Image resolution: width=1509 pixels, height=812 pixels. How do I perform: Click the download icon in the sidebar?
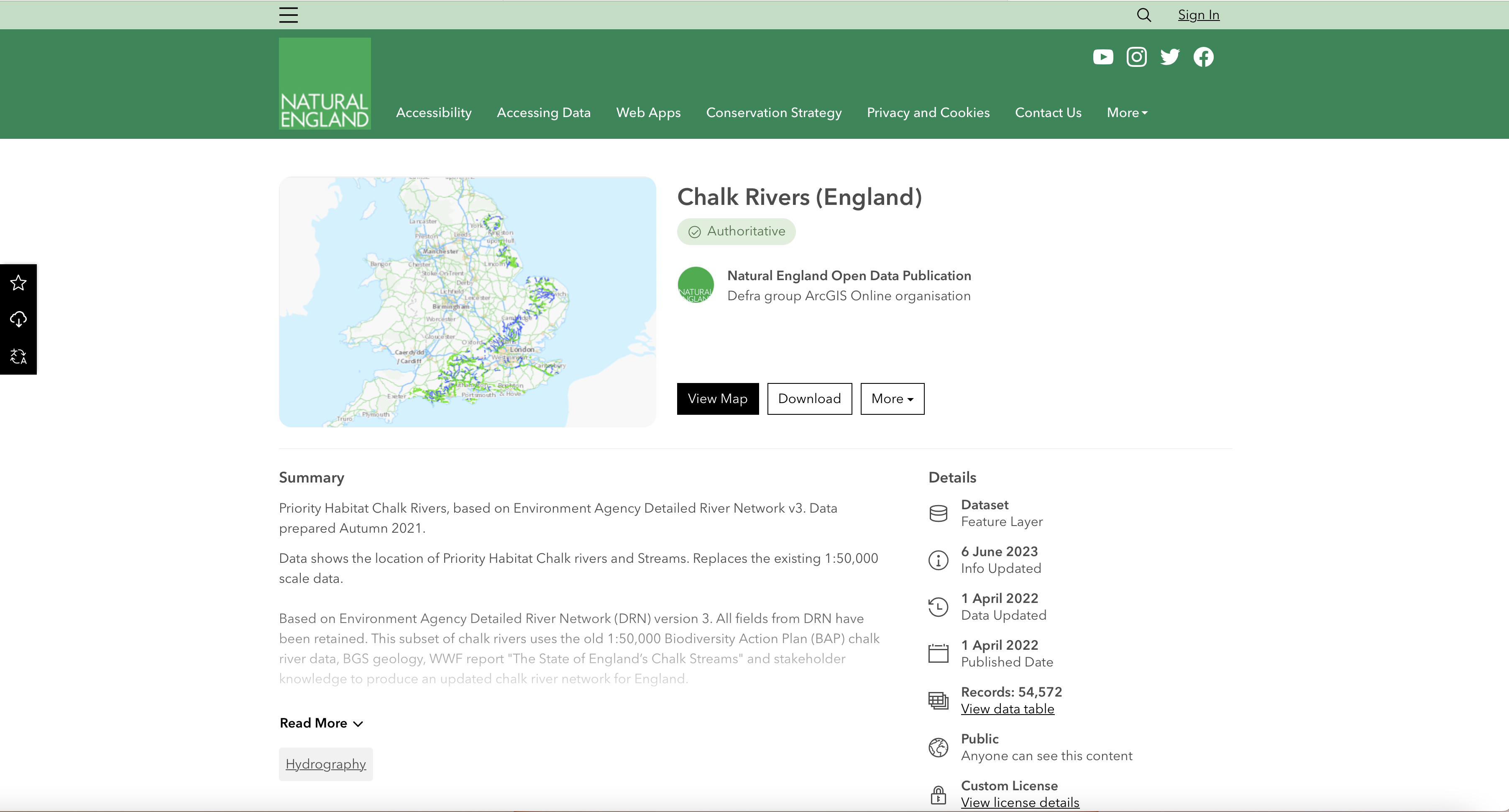[x=18, y=319]
